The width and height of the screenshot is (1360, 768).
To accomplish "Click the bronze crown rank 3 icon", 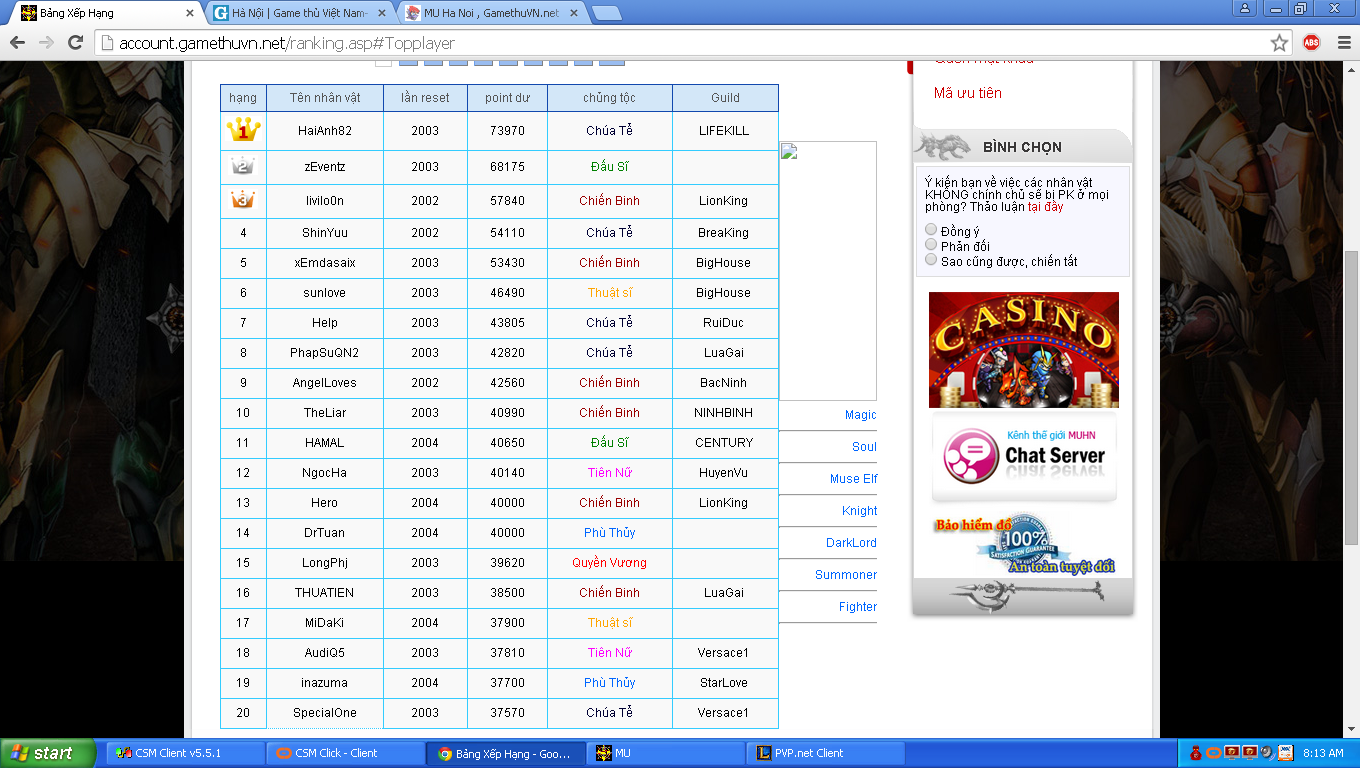I will tap(242, 200).
